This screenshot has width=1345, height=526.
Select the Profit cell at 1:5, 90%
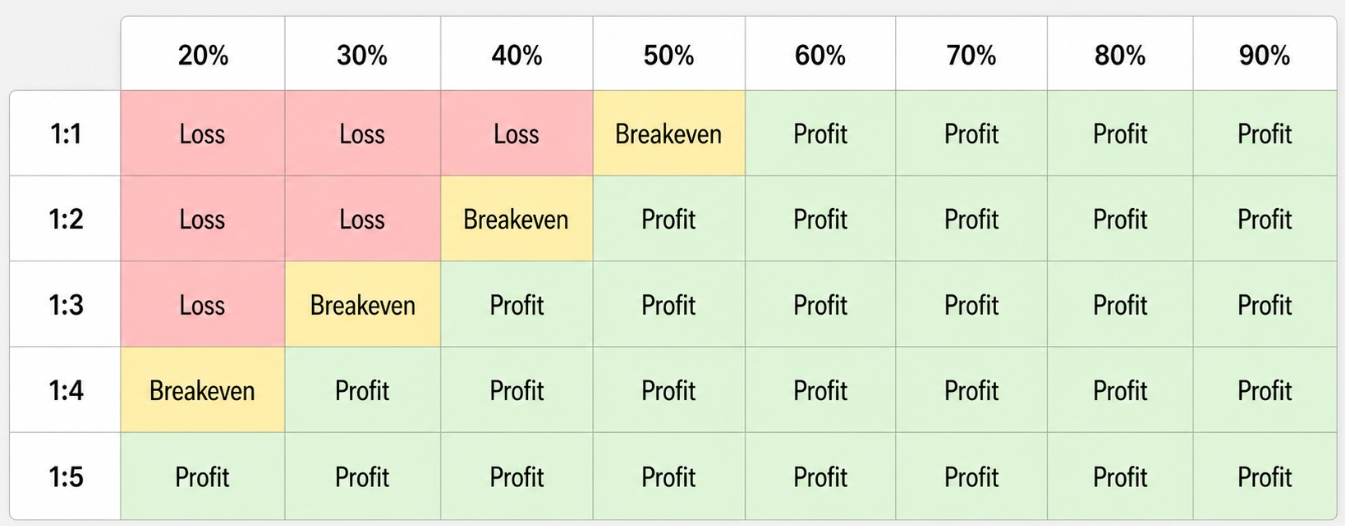point(1265,477)
